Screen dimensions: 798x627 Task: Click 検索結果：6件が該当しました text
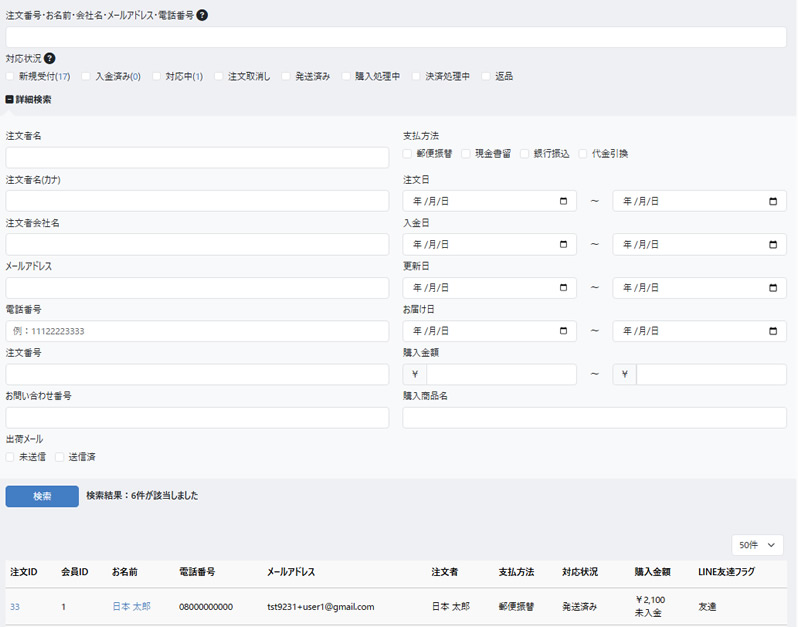[142, 496]
